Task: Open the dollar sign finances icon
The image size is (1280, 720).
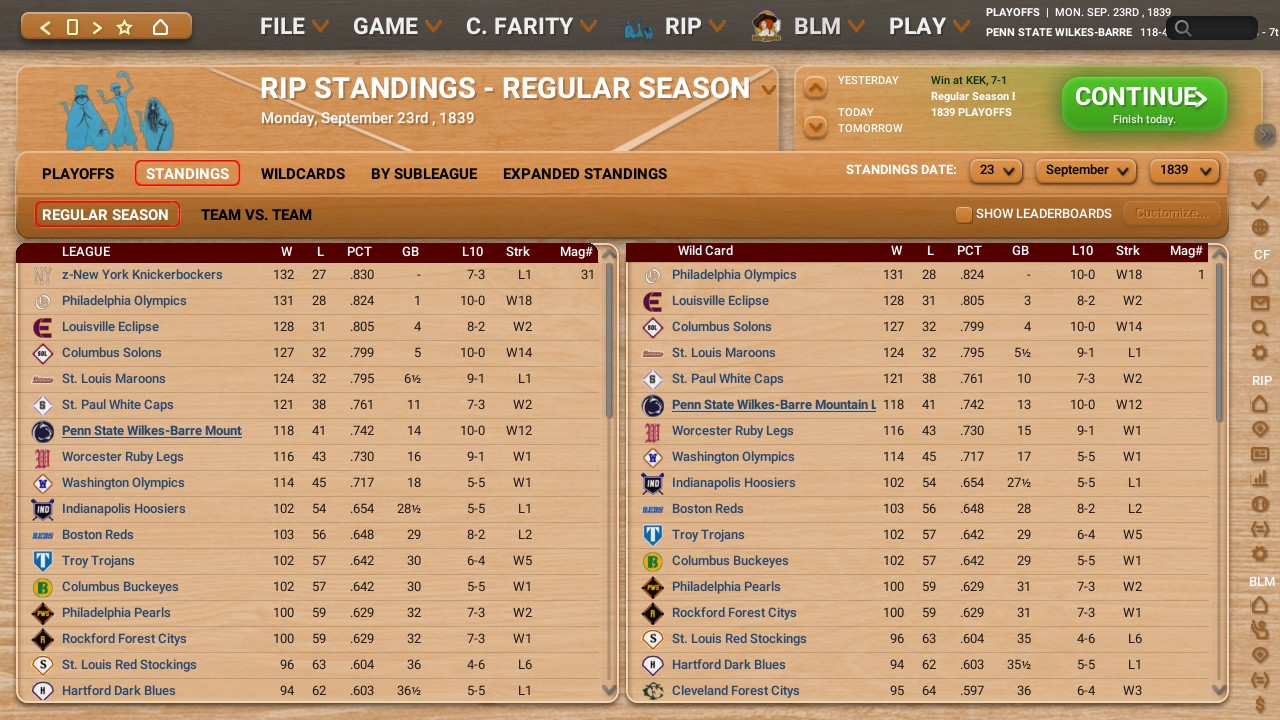Action: point(1260,706)
